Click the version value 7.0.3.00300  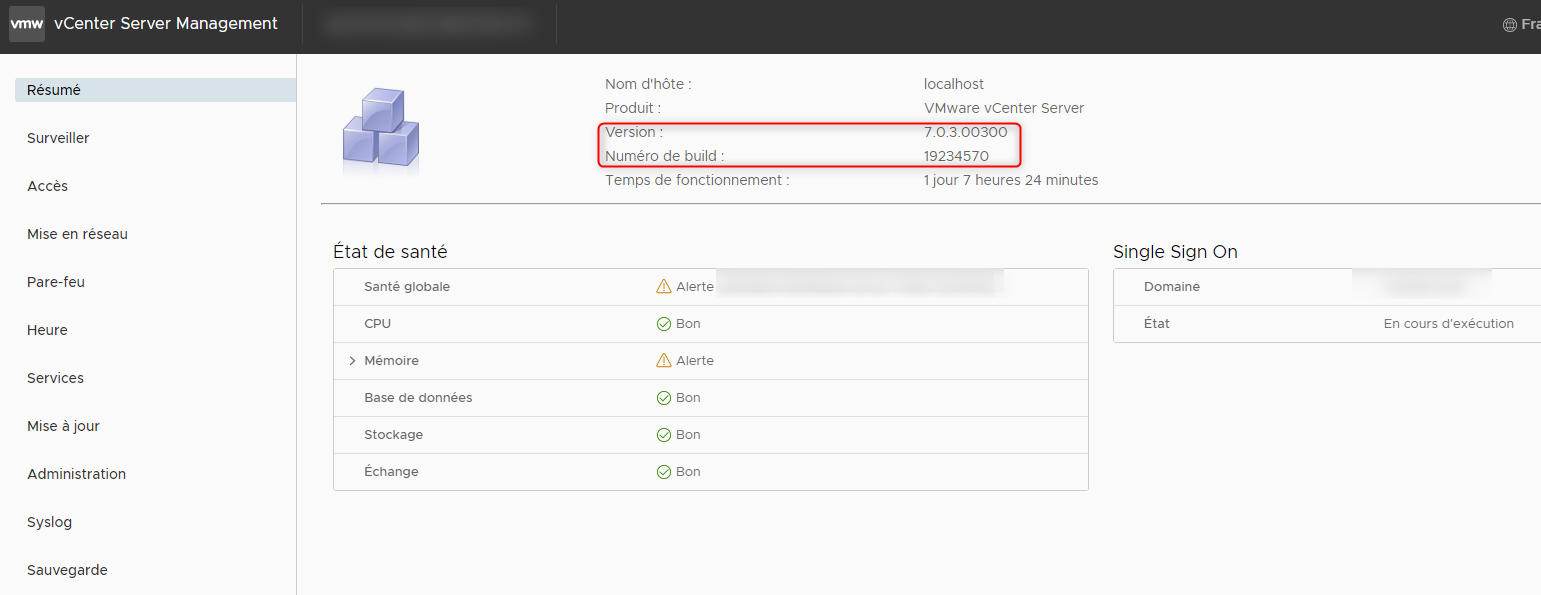(965, 132)
